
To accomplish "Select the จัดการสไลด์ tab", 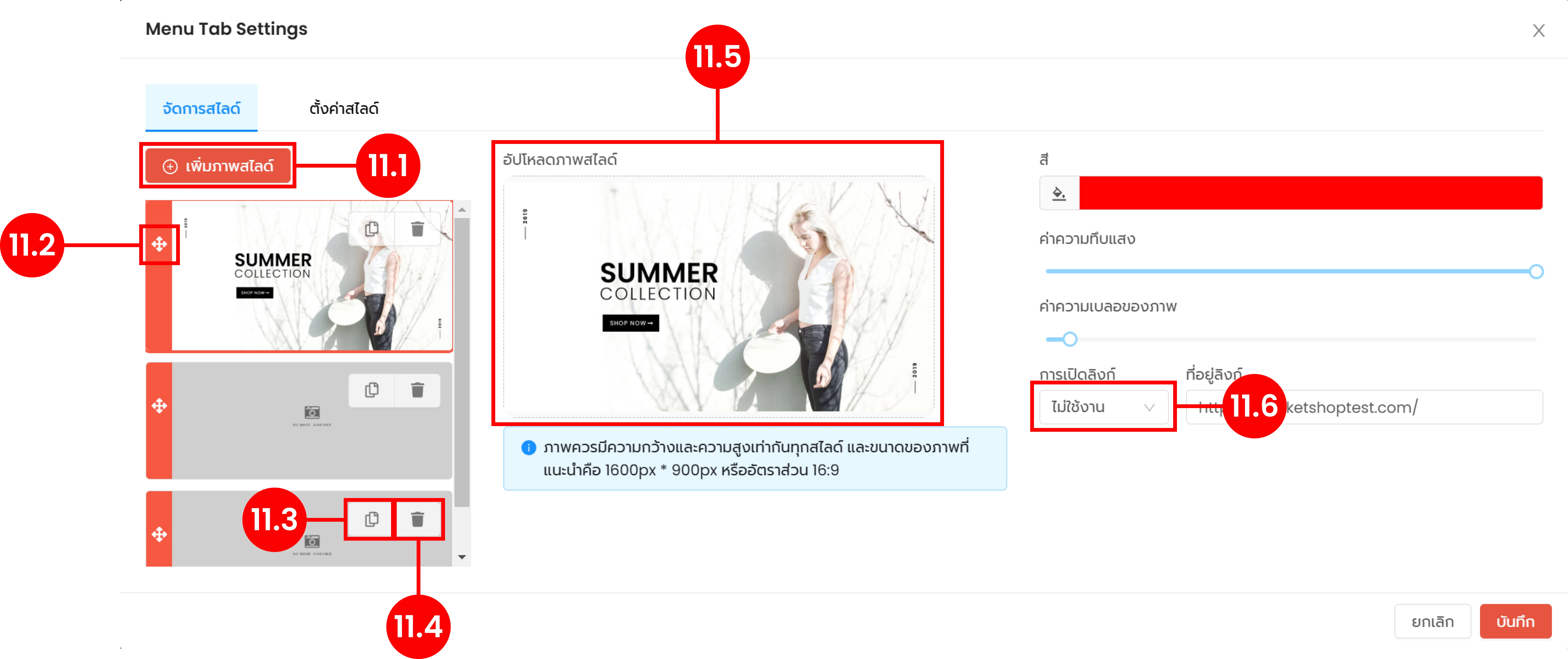I will (201, 108).
